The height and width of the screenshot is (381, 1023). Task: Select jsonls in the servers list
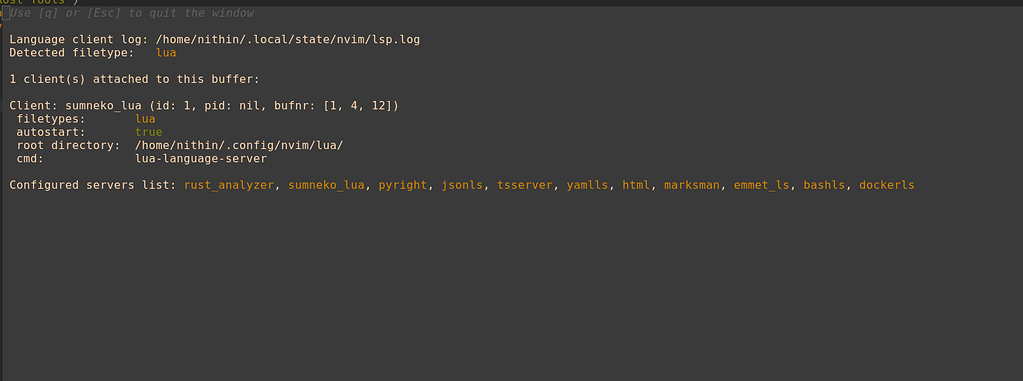click(462, 185)
